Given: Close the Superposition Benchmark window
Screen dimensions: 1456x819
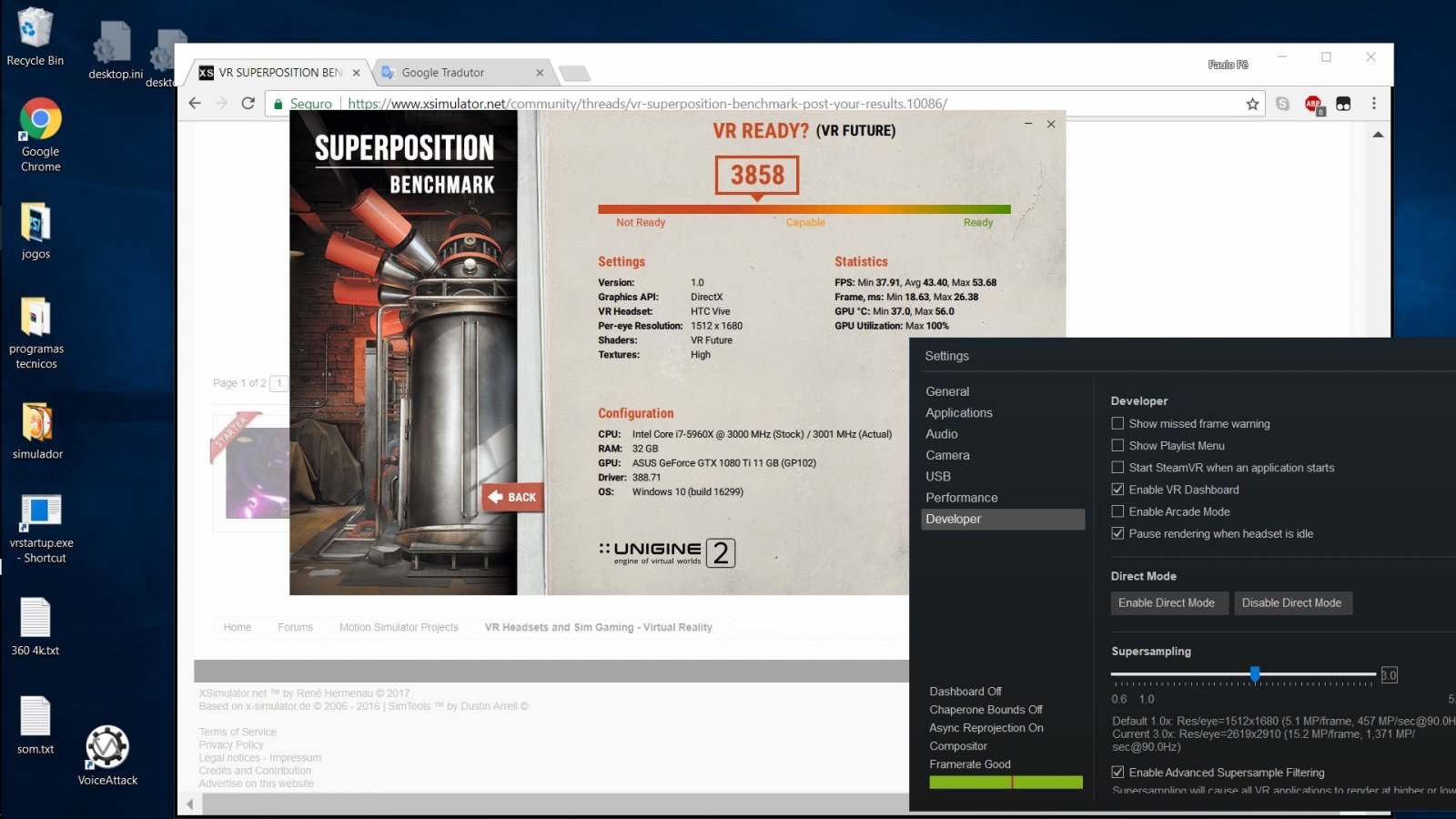Looking at the screenshot, I should (1051, 124).
